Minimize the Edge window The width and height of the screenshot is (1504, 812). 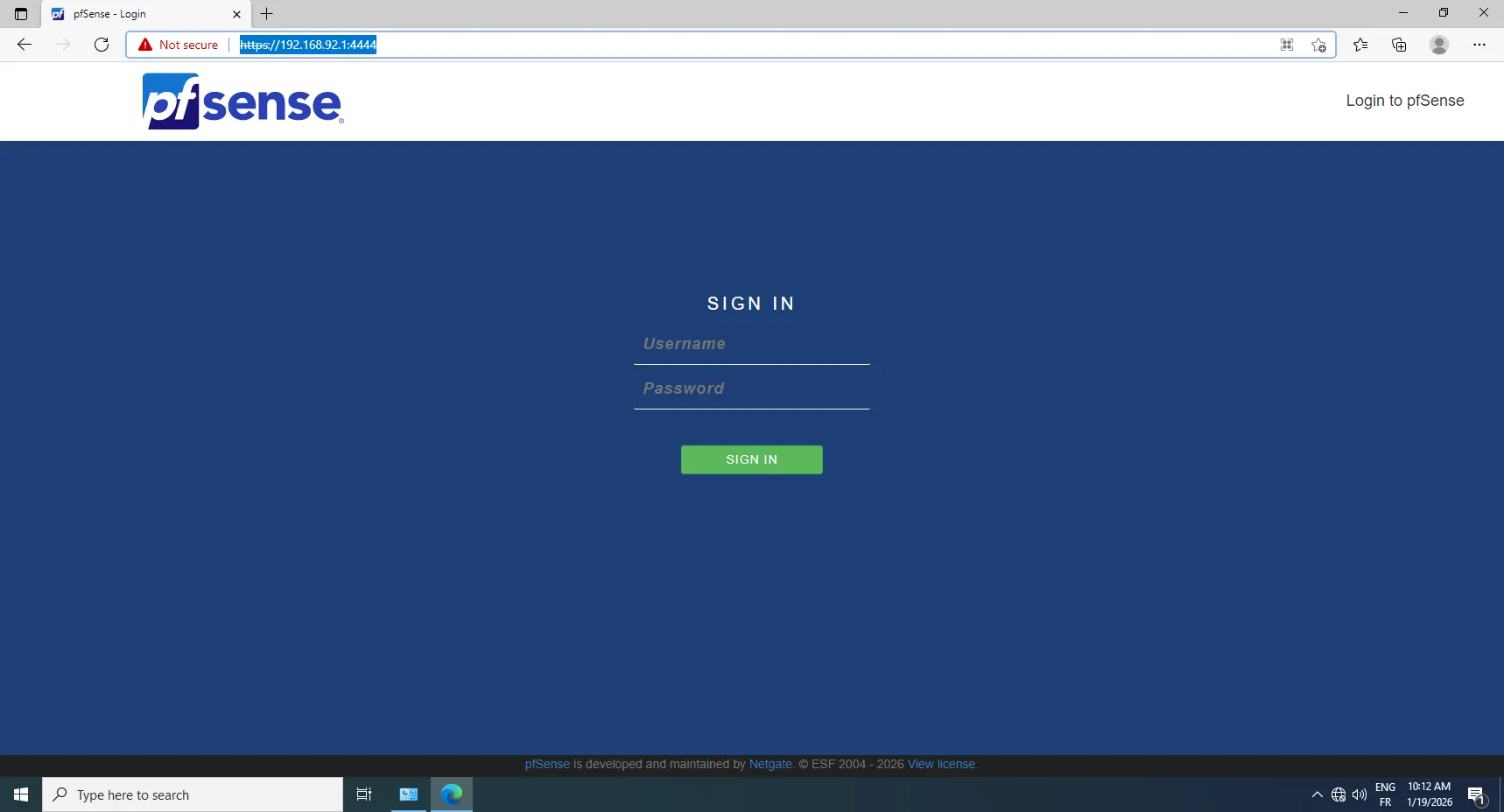(x=1403, y=13)
